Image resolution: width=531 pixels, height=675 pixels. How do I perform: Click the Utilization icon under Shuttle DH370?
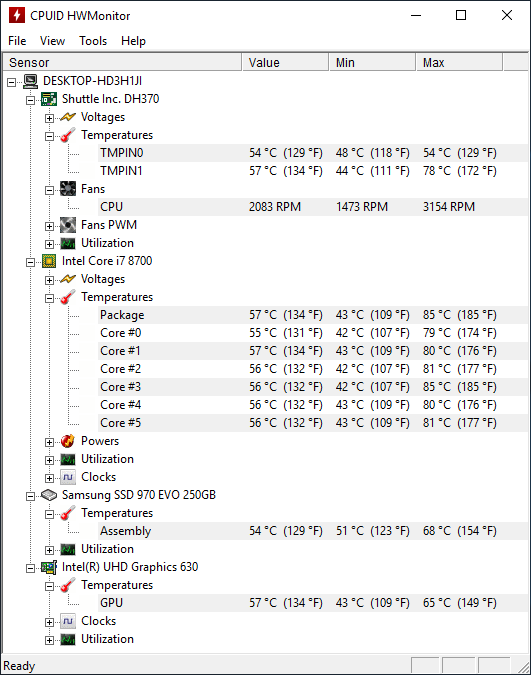pos(68,243)
